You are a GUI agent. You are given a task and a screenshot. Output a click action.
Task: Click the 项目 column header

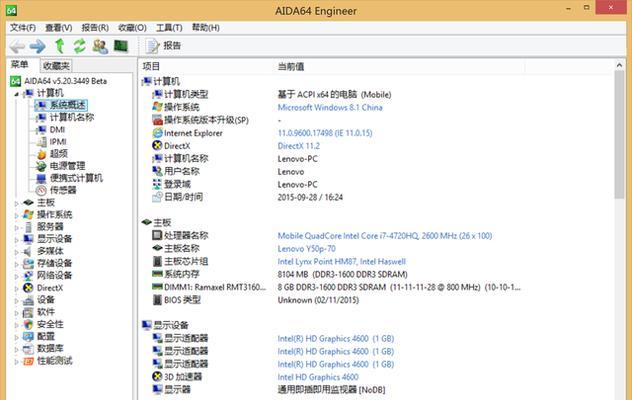point(151,66)
